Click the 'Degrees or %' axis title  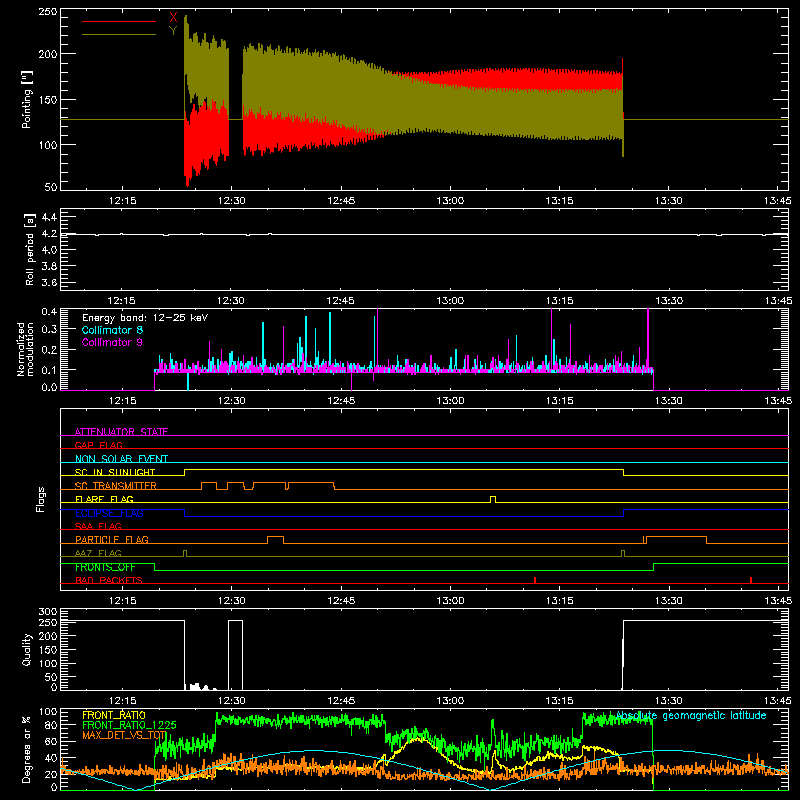click(x=27, y=749)
